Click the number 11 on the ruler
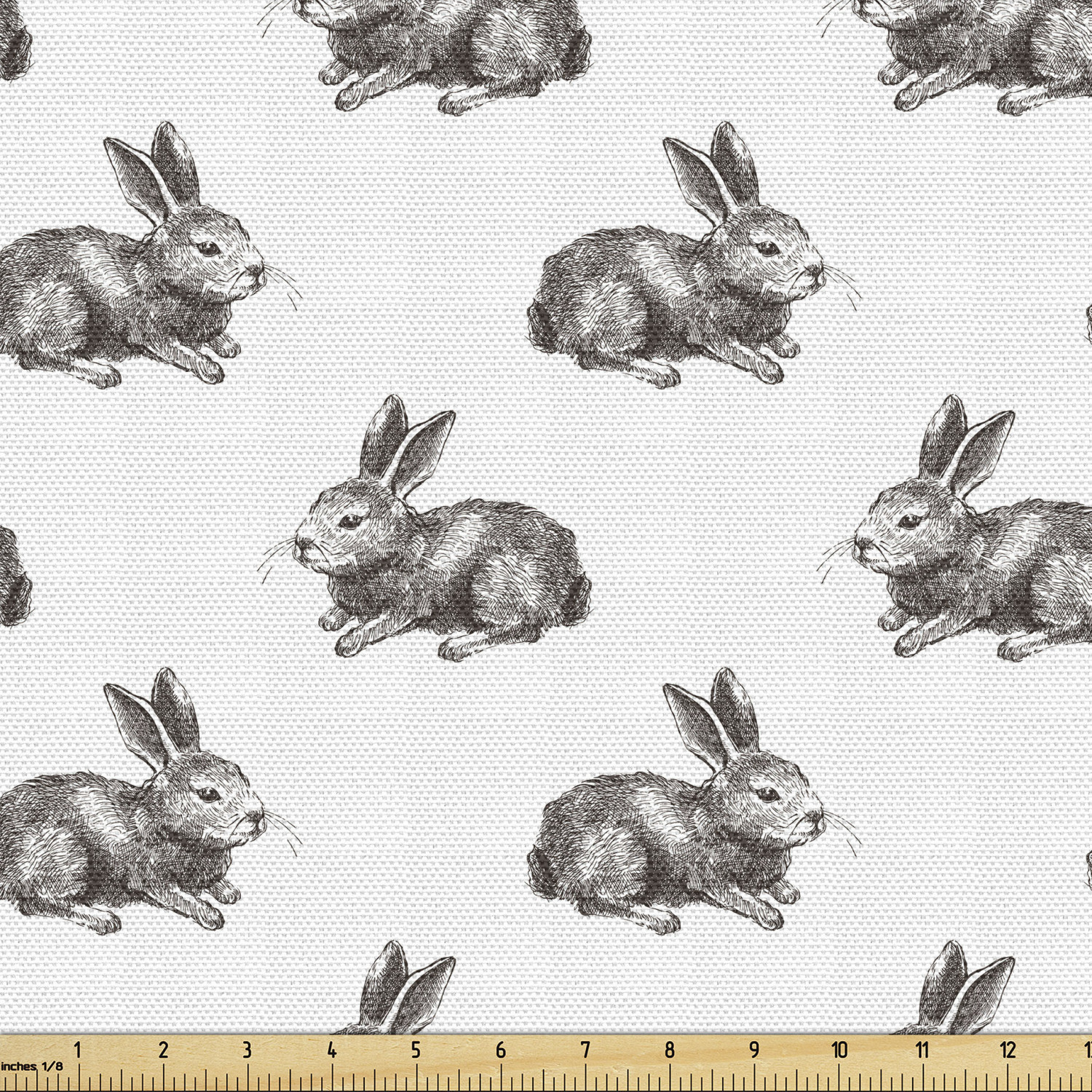The height and width of the screenshot is (1092, 1092). tap(922, 1050)
